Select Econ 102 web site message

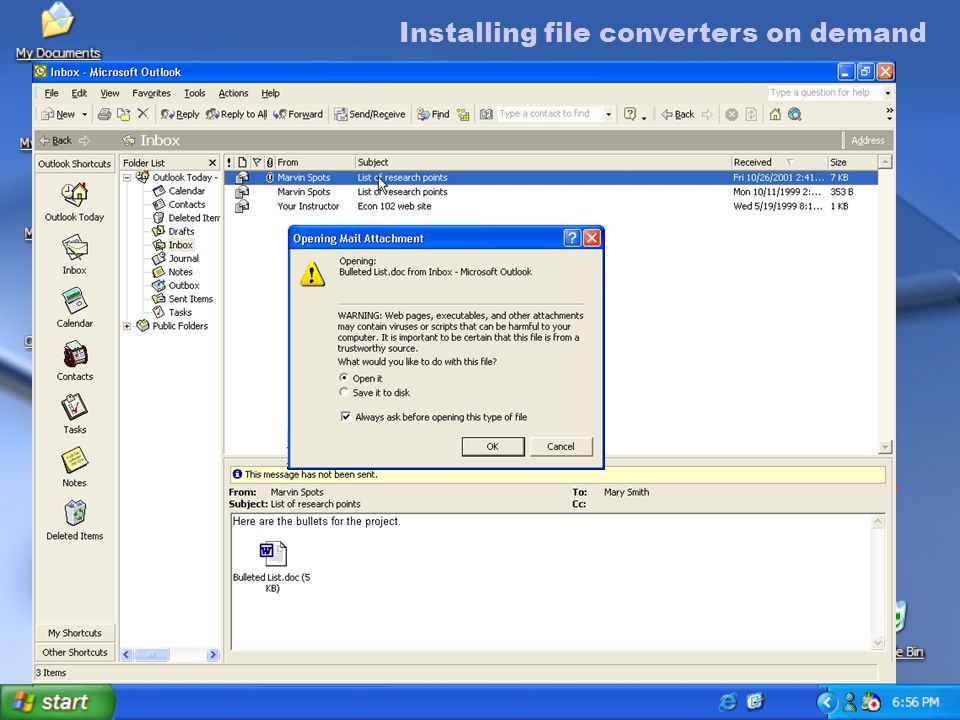click(x=550, y=206)
